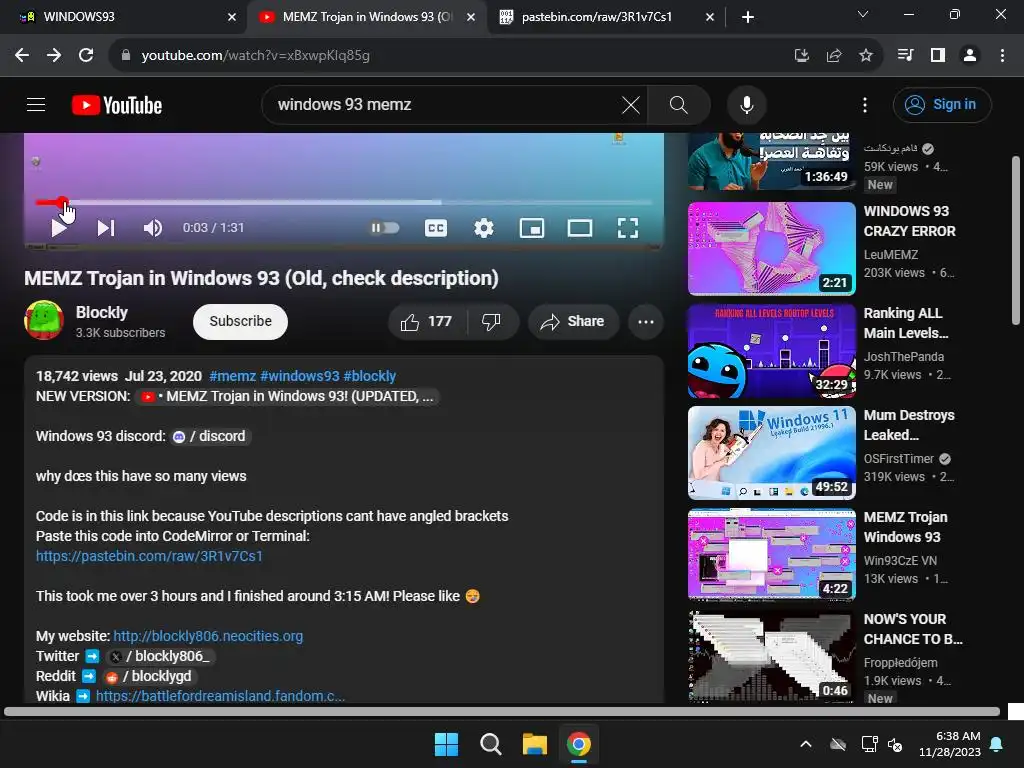Share the video
Viewport: 1024px width, 768px height.
coord(573,321)
